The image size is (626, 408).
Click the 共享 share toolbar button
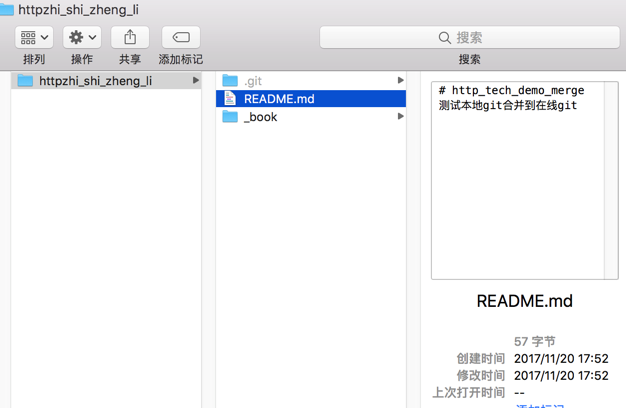[x=130, y=38]
